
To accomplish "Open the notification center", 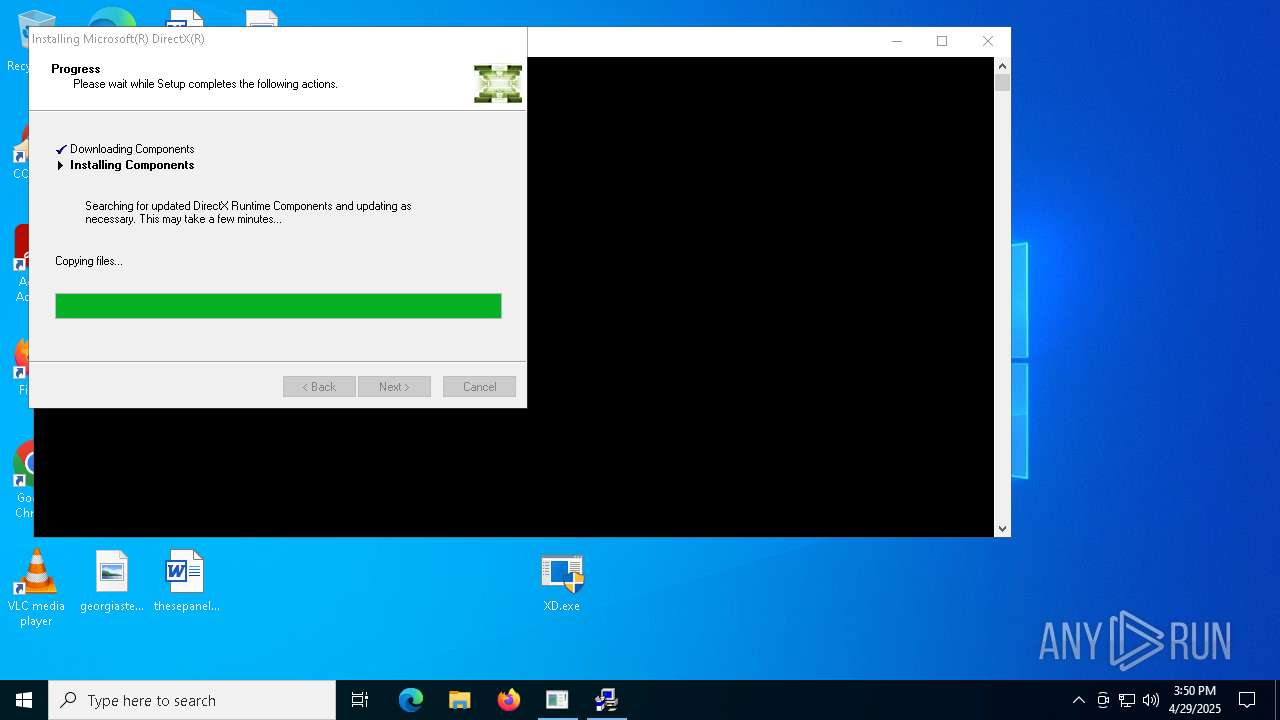I will click(1247, 700).
